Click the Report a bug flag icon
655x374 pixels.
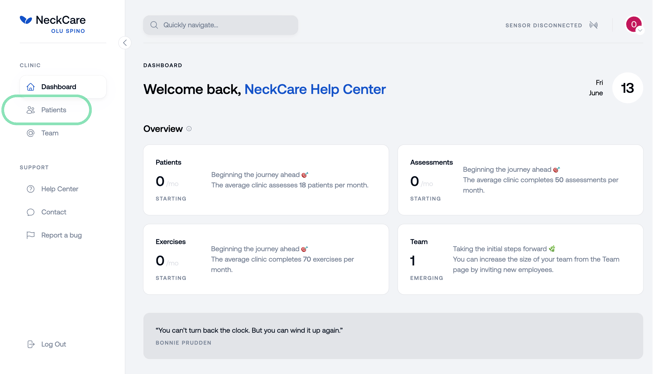point(30,235)
